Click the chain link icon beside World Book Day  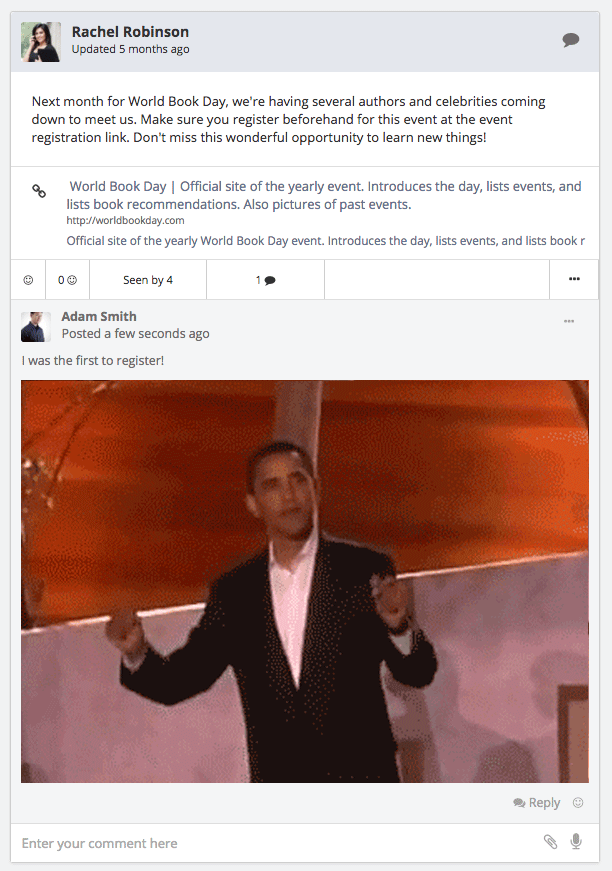39,191
